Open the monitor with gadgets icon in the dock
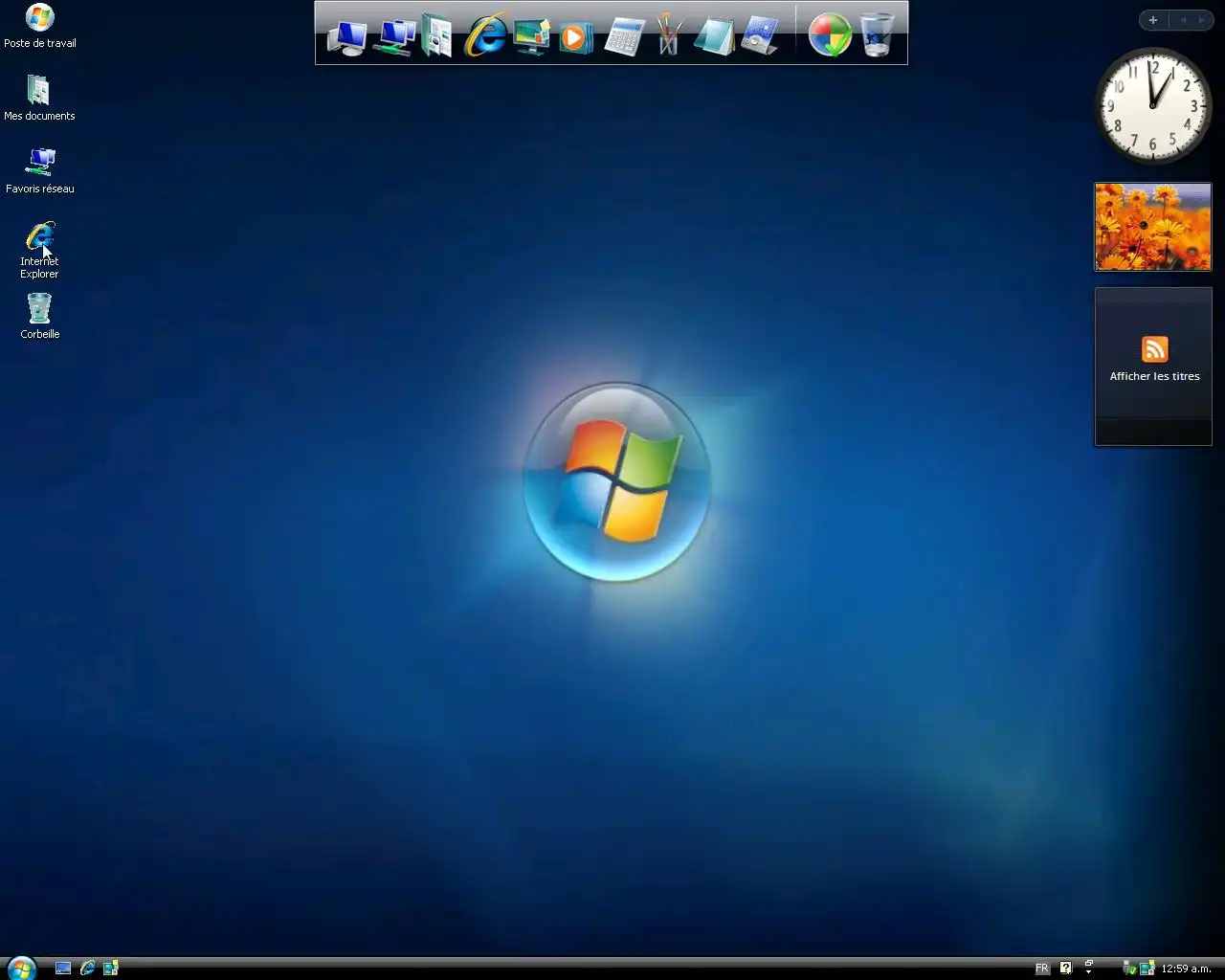The width and height of the screenshot is (1225, 980). click(532, 36)
